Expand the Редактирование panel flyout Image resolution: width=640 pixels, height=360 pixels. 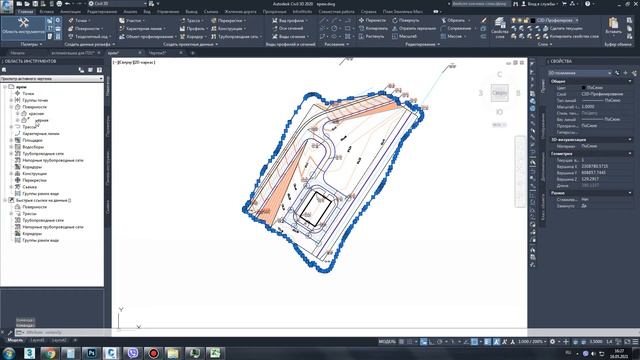coord(422,44)
